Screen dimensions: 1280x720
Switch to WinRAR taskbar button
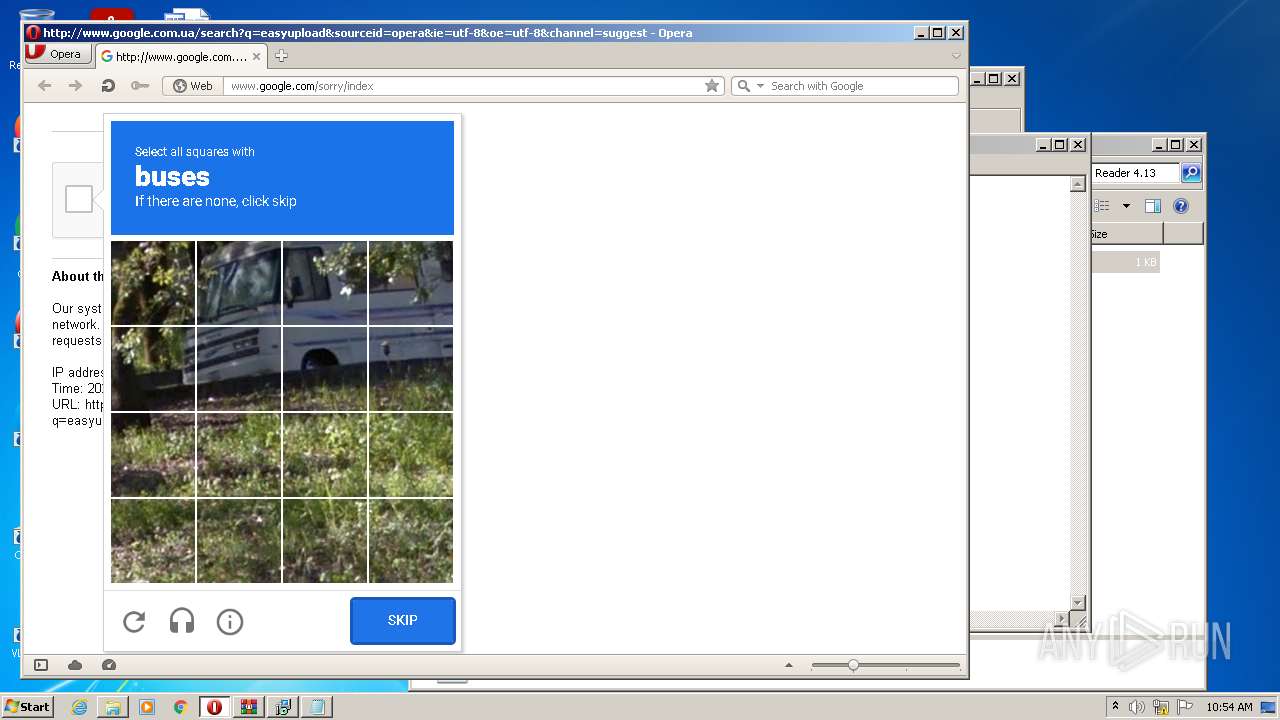click(x=249, y=707)
